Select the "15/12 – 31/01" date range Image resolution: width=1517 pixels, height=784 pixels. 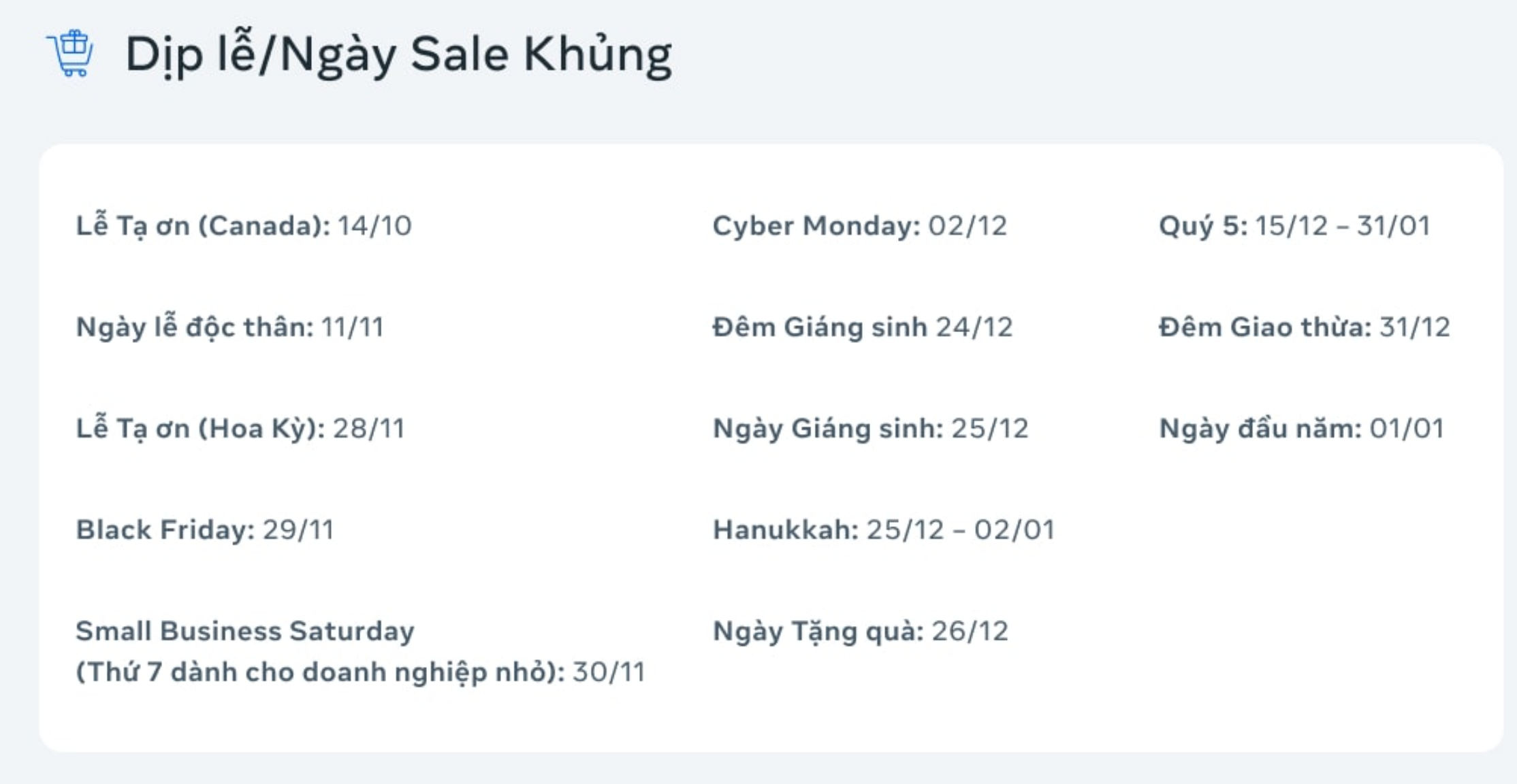tap(1343, 226)
